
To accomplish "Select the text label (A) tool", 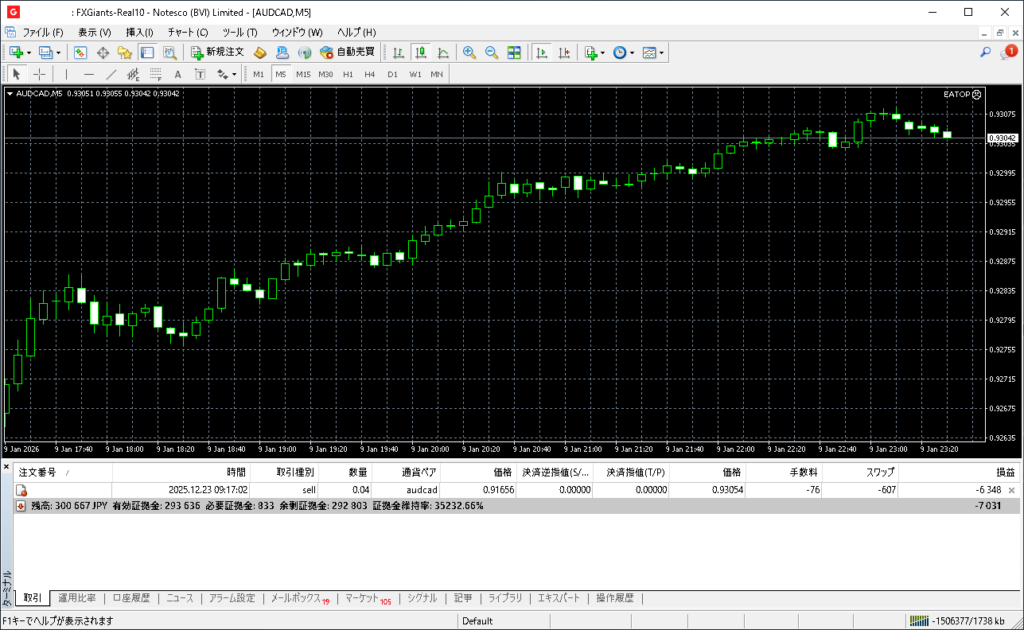I will click(x=178, y=74).
